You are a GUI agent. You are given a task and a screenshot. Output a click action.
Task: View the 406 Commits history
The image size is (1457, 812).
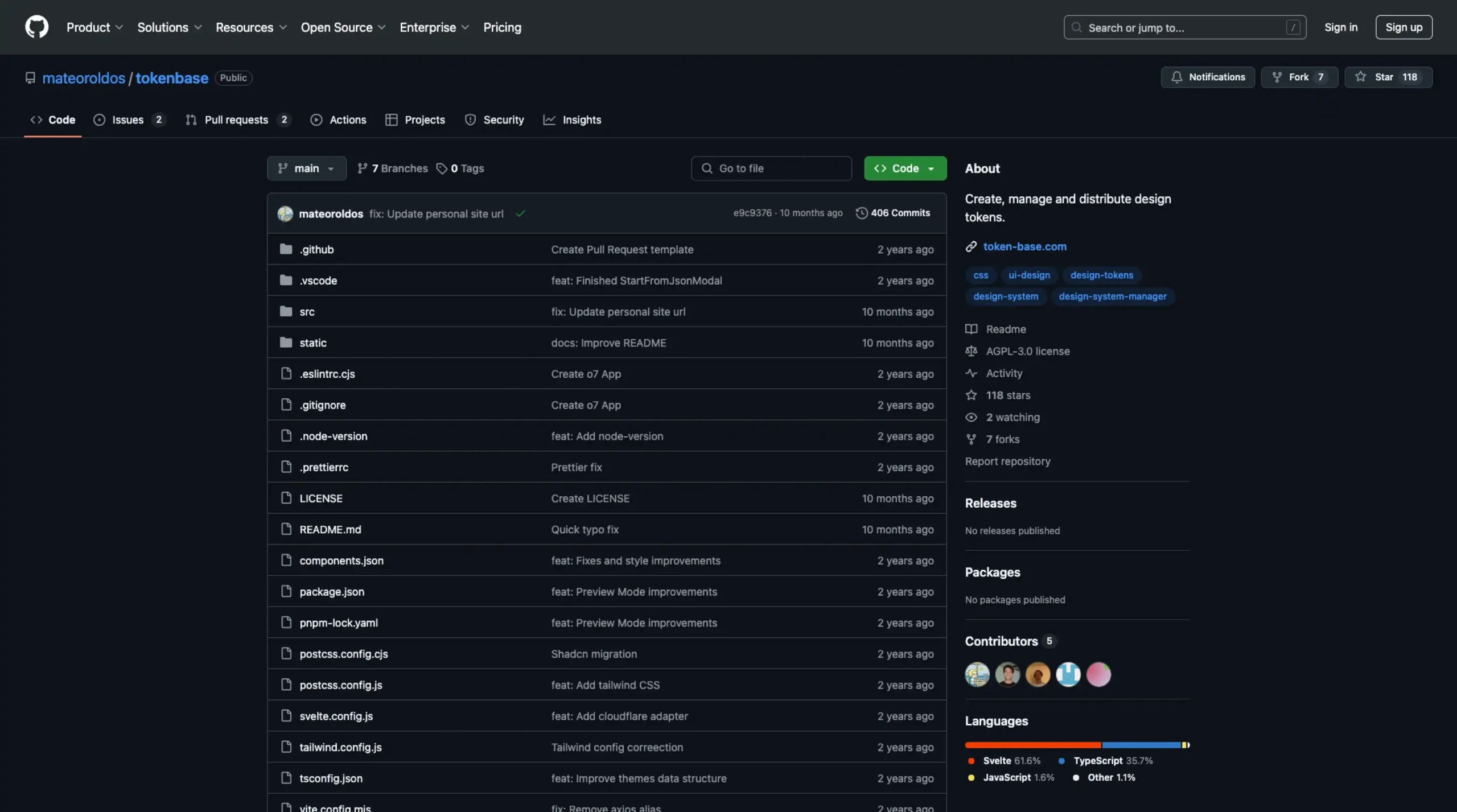click(x=893, y=213)
